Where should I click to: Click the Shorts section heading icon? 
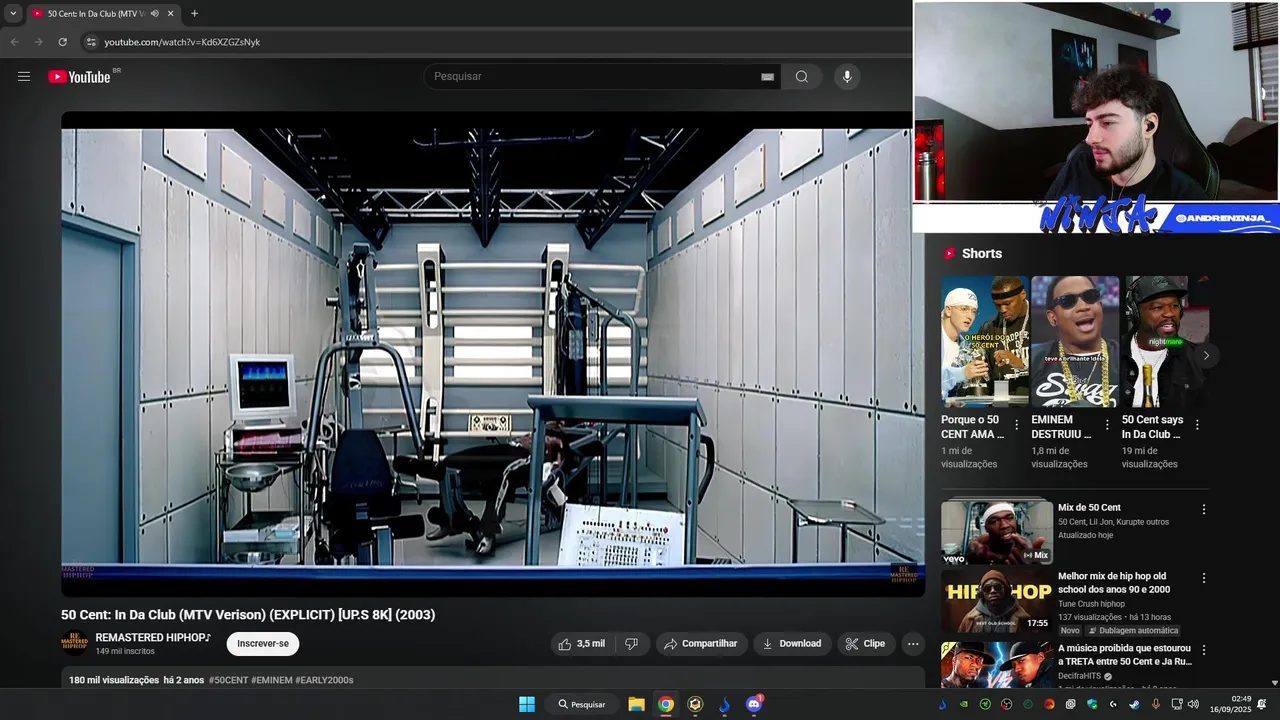point(950,254)
